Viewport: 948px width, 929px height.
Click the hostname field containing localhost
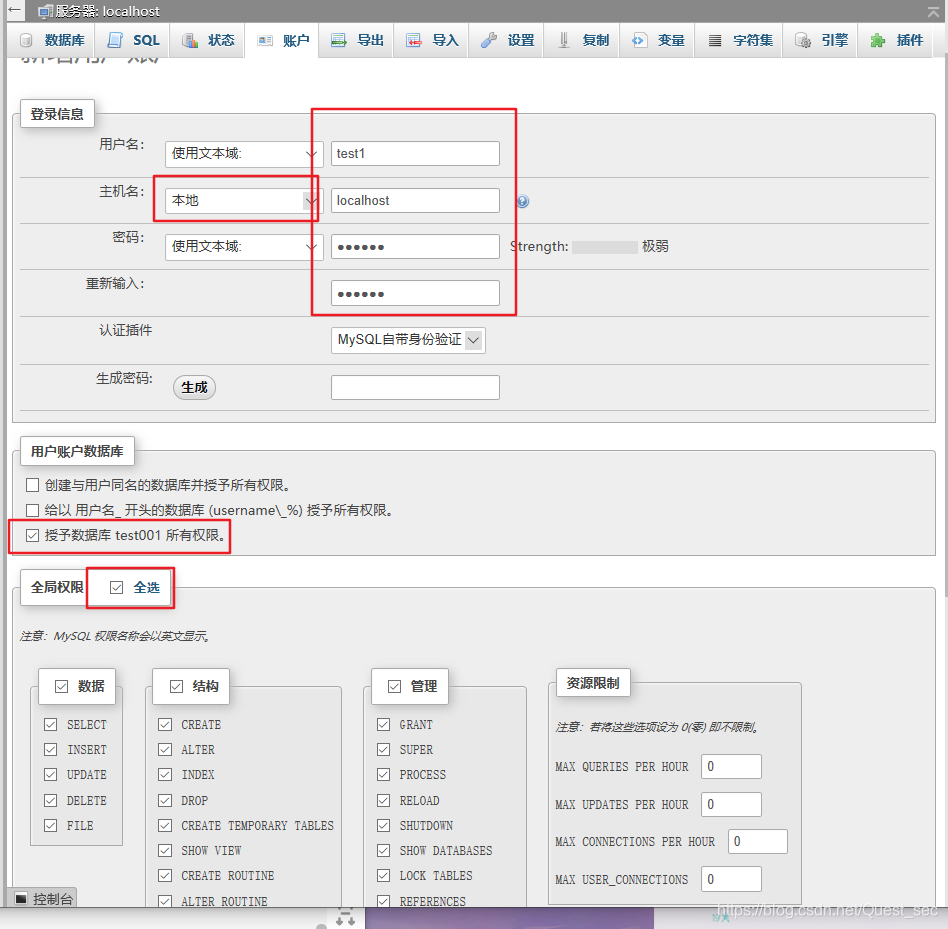click(415, 201)
